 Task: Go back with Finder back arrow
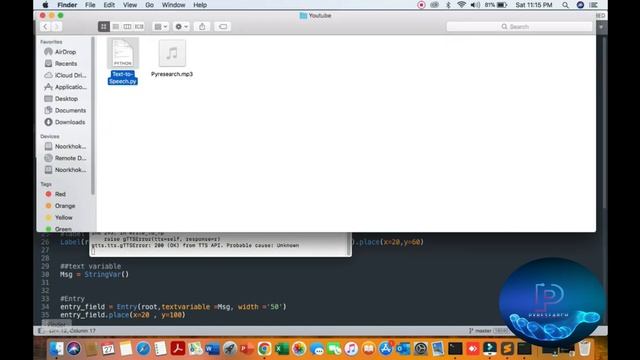(x=45, y=27)
